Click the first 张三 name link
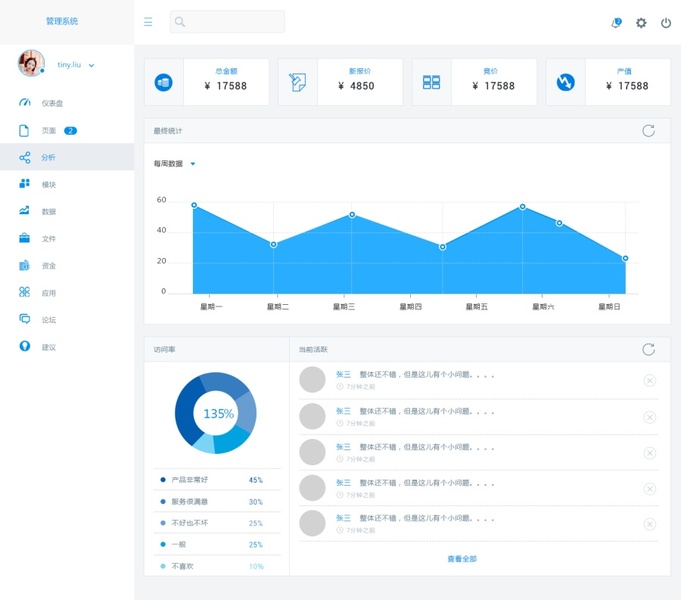 343,375
